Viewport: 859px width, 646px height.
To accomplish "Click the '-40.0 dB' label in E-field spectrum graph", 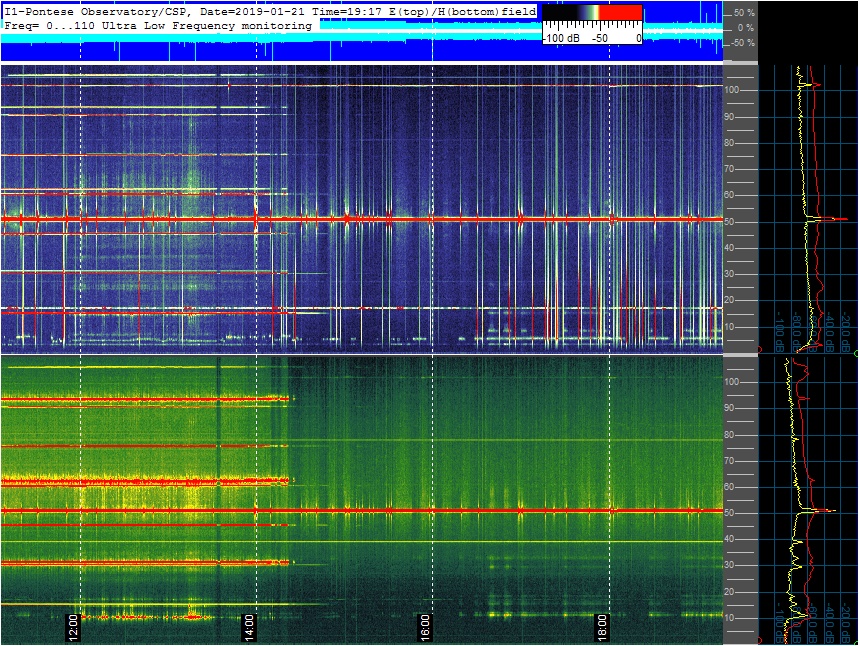I will 829,333.
